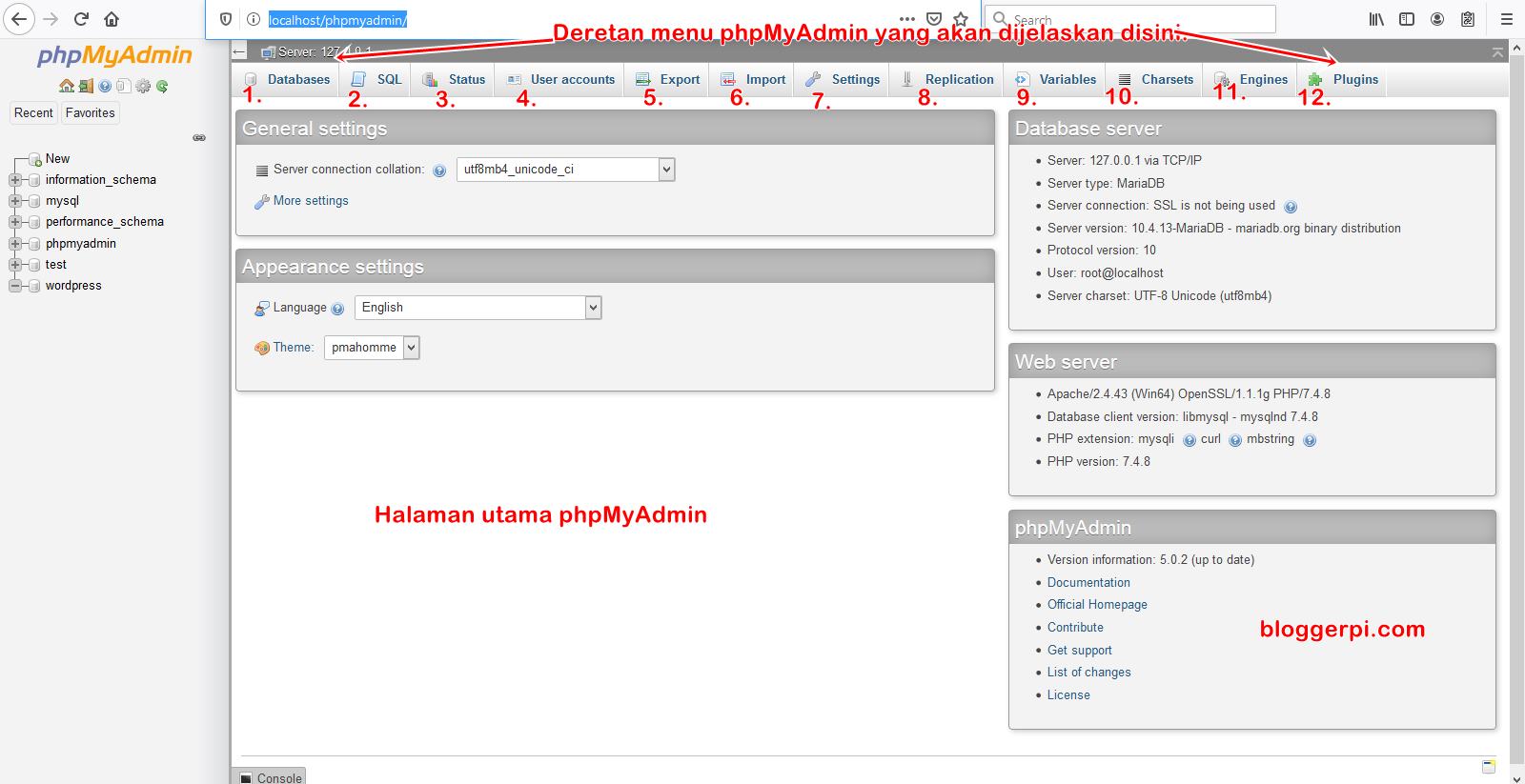Click the Get support link

[x=1080, y=651]
